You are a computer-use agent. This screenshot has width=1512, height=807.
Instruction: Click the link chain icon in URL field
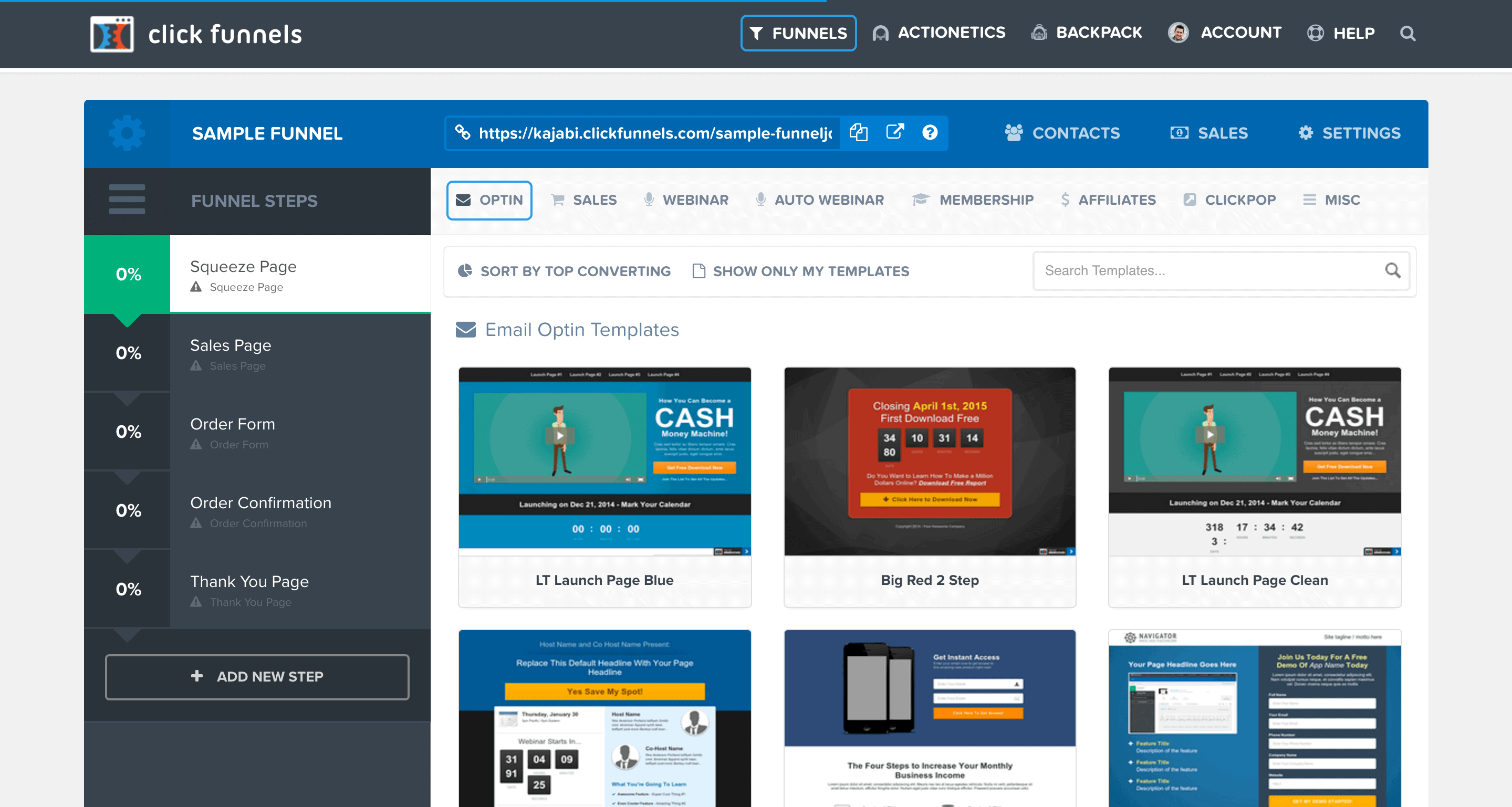(x=463, y=133)
